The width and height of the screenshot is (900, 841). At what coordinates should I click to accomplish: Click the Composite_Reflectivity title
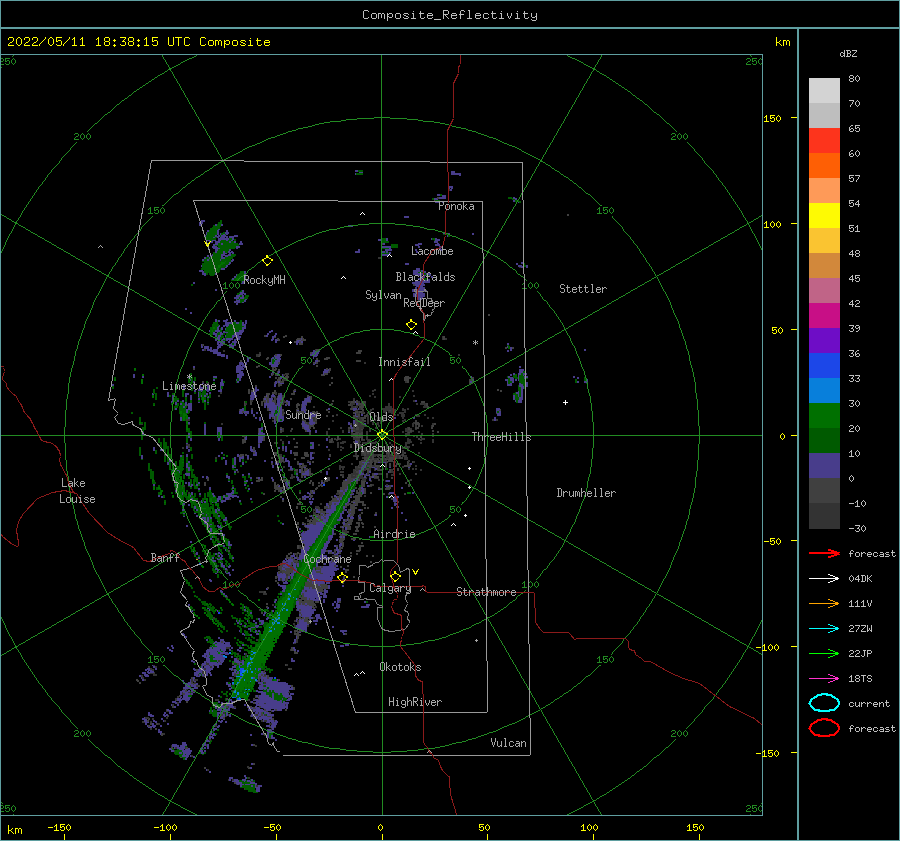point(450,15)
